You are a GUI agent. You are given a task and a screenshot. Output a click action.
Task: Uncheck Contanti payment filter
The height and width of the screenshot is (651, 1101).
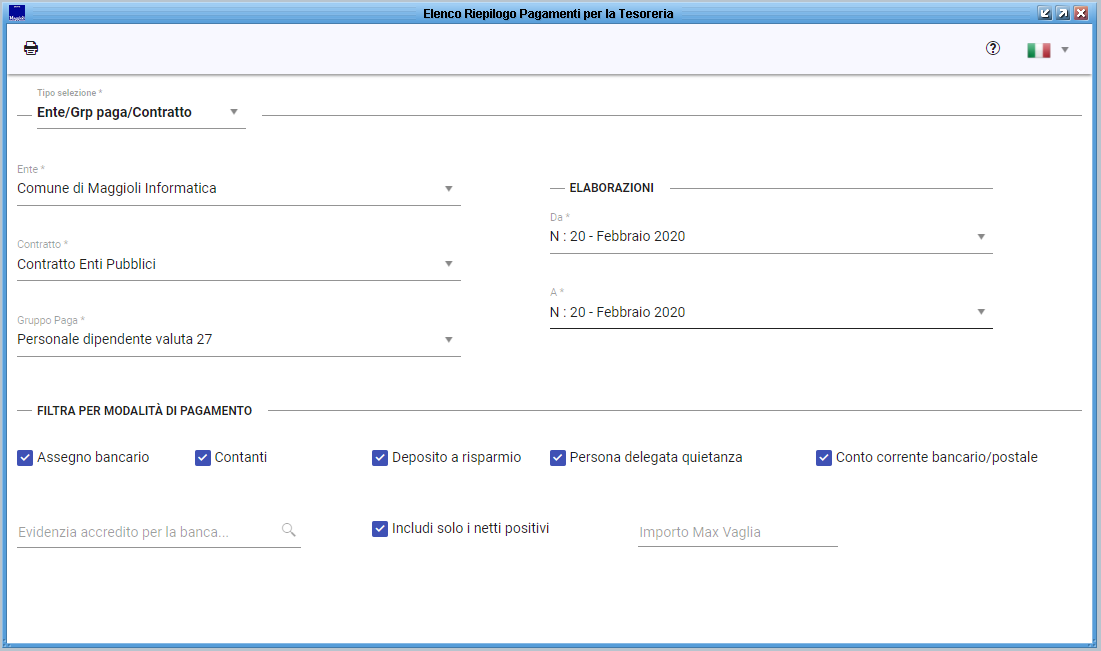point(203,458)
